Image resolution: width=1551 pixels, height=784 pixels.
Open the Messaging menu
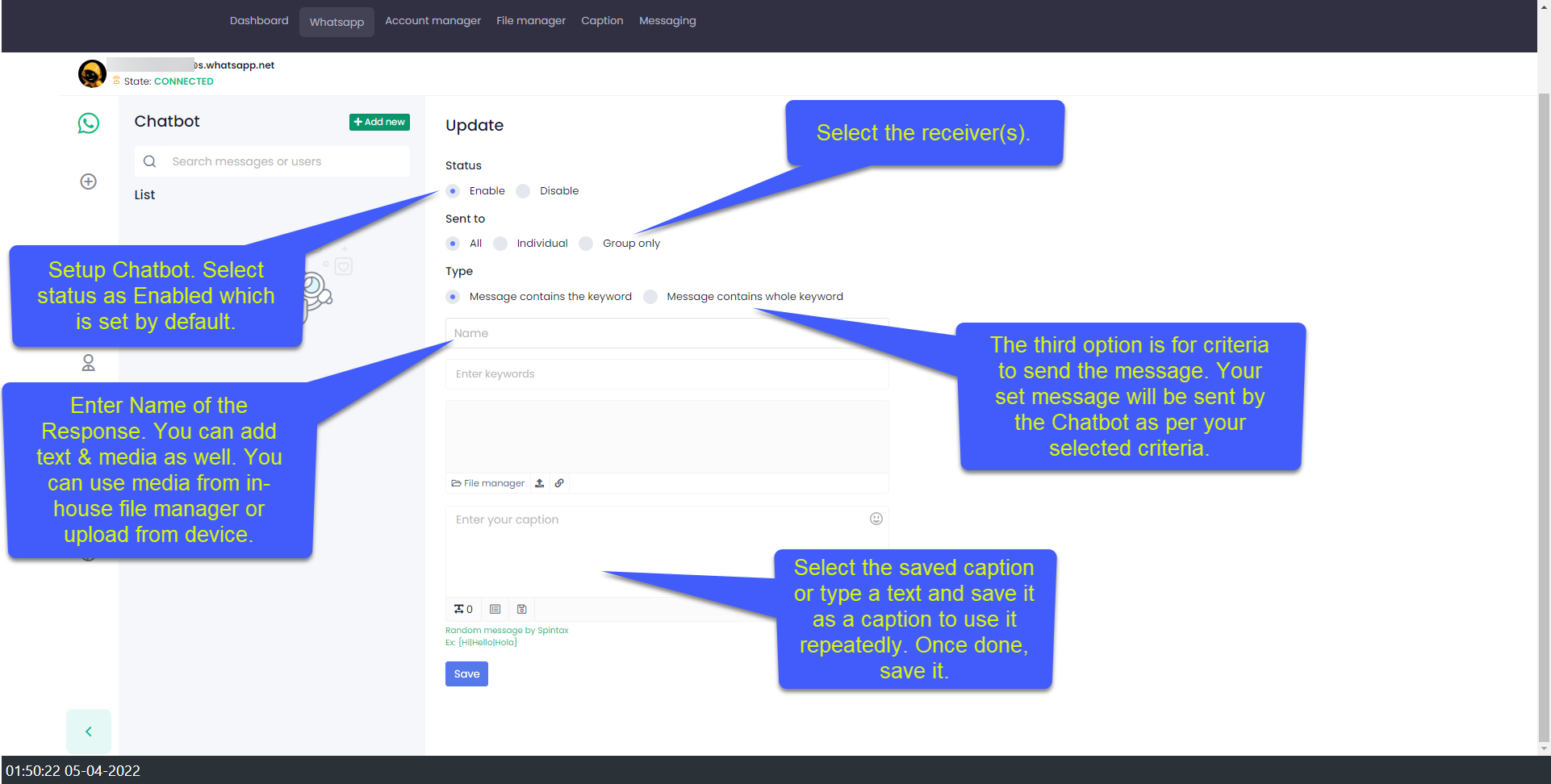[667, 21]
